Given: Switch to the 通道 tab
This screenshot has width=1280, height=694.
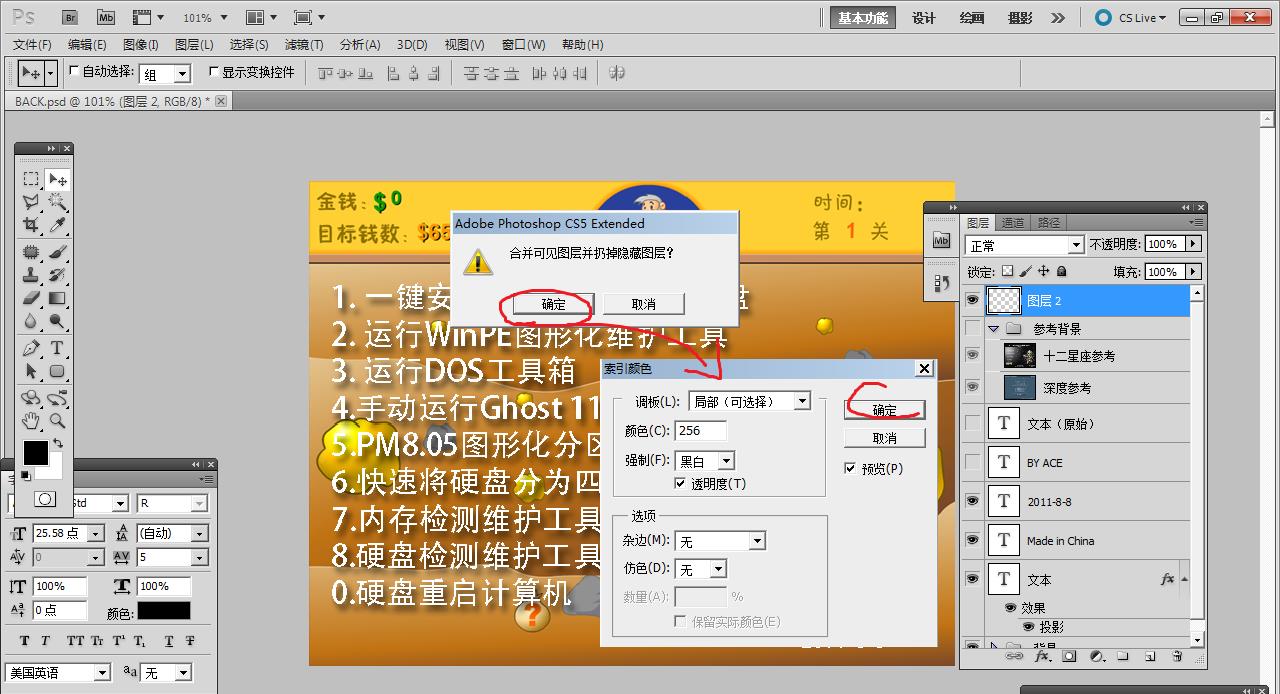Looking at the screenshot, I should [x=1013, y=223].
